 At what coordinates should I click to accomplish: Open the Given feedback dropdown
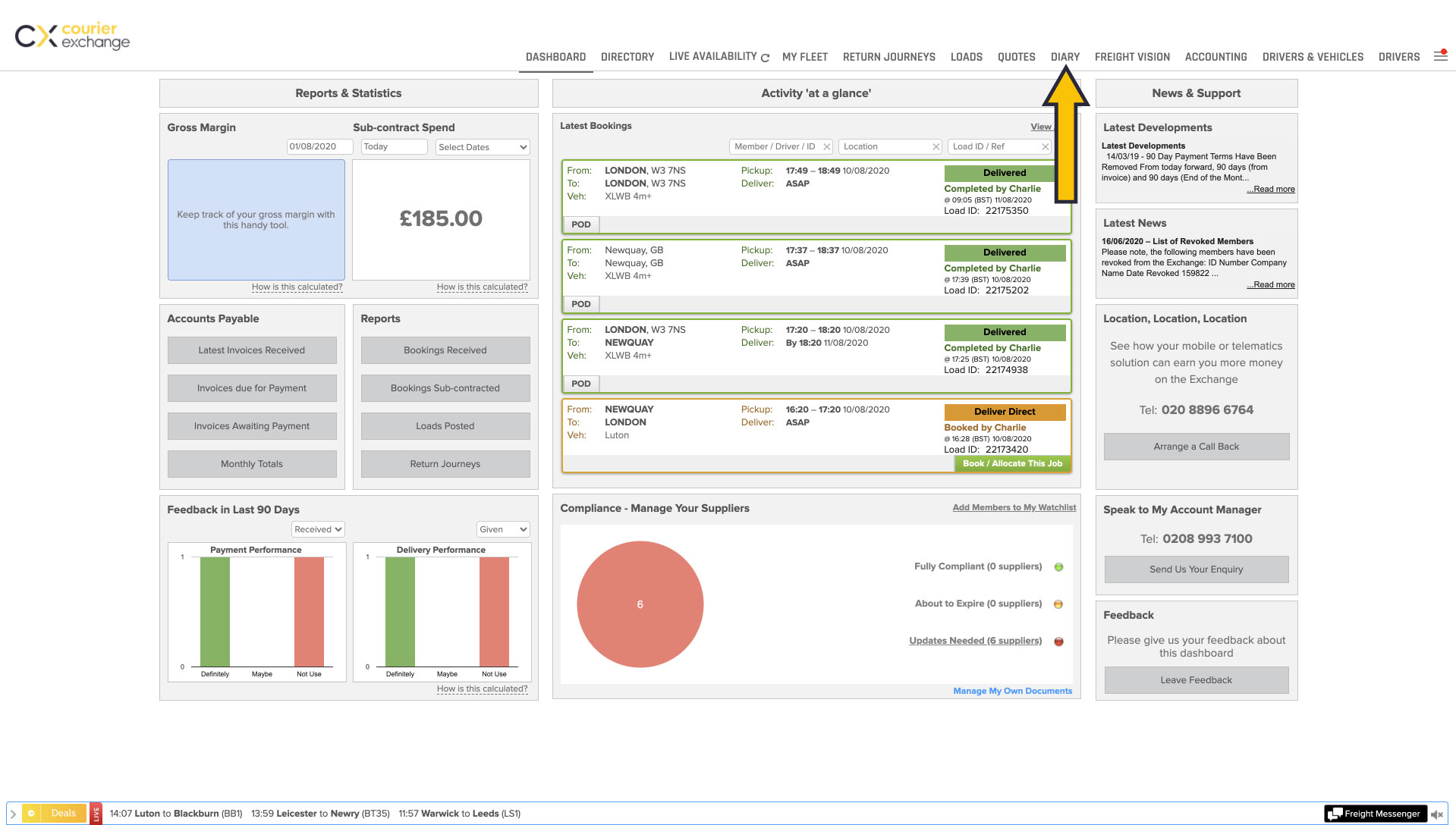click(x=503, y=529)
